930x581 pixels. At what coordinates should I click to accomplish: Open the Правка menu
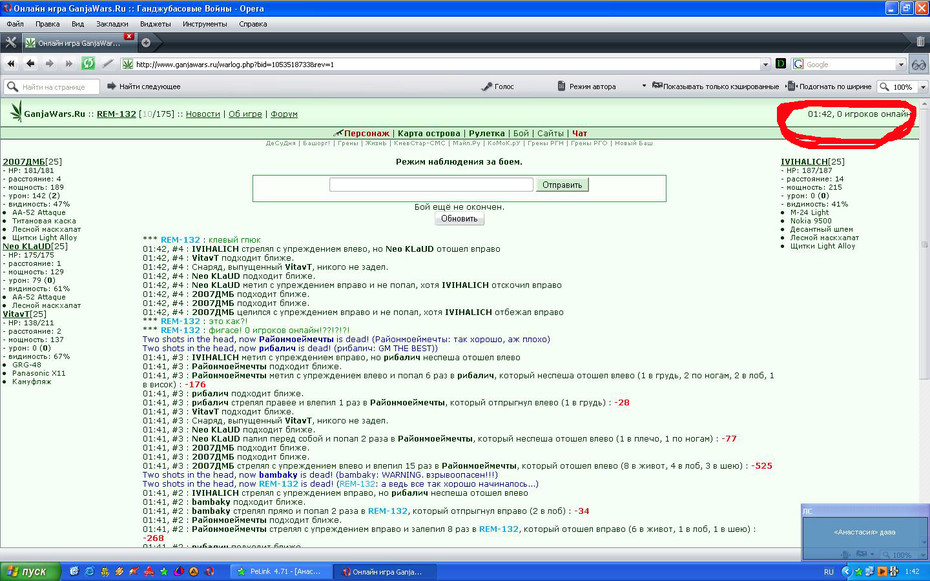[x=47, y=24]
